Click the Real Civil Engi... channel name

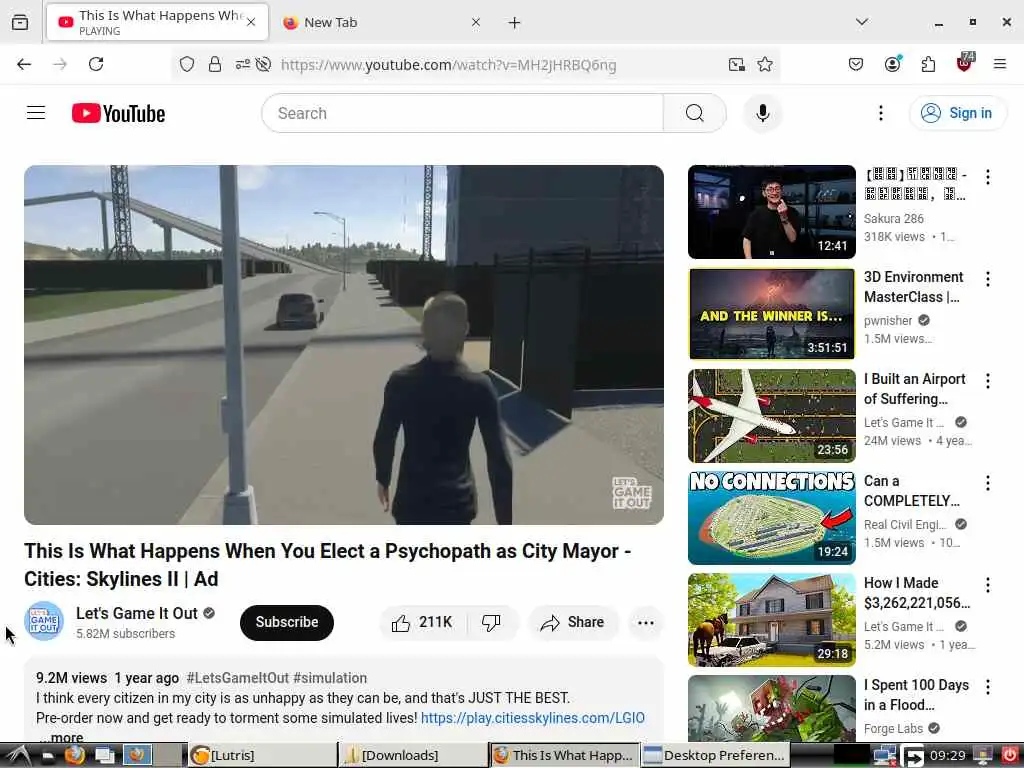[x=904, y=524]
